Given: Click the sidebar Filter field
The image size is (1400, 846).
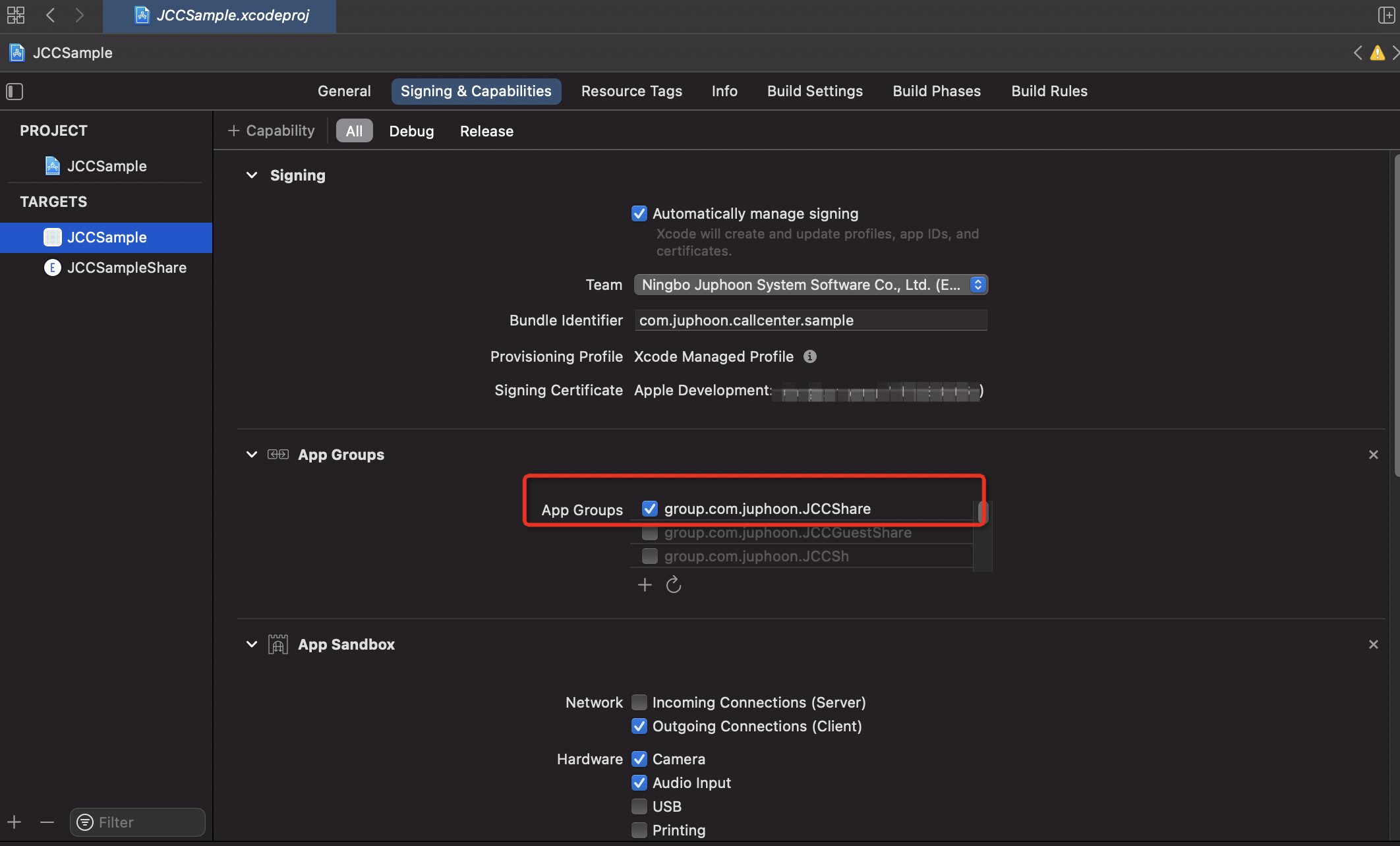Looking at the screenshot, I should (x=138, y=822).
